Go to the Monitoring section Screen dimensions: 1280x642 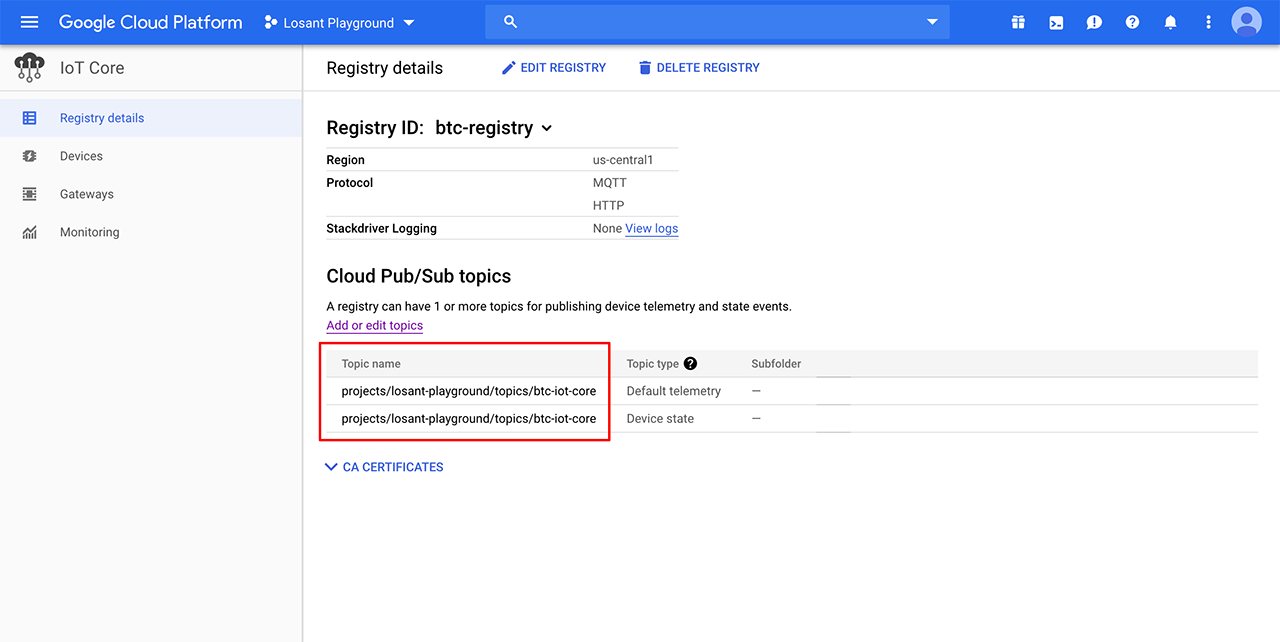tap(89, 231)
